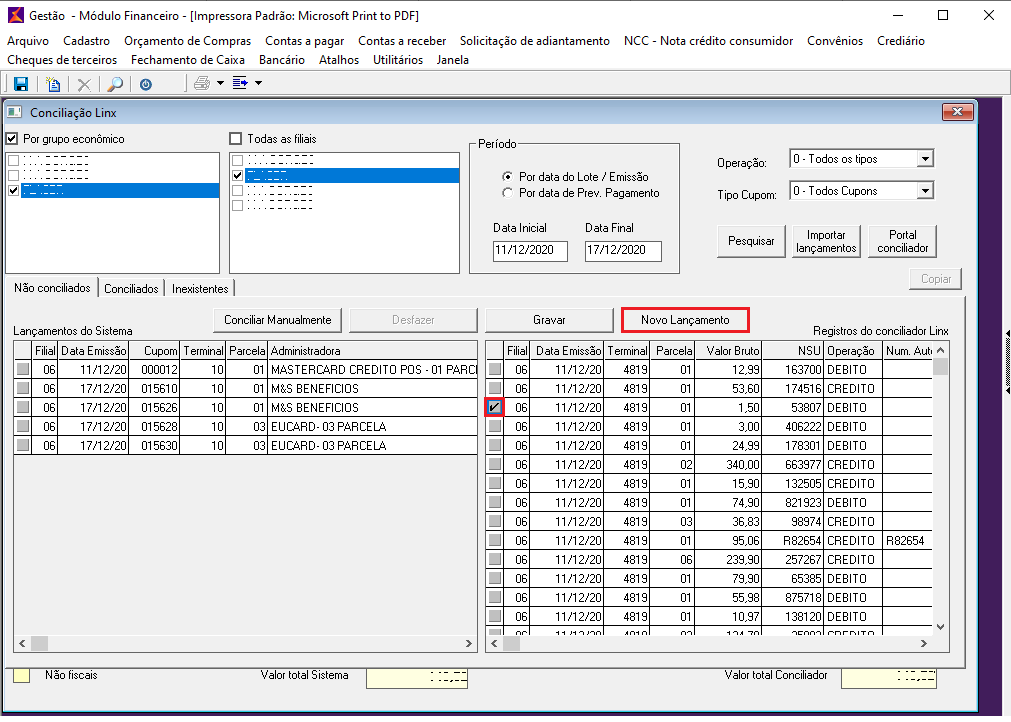The height and width of the screenshot is (722, 1011).
Task: Open the printer icon dropdown arrow
Action: pyautogui.click(x=220, y=84)
